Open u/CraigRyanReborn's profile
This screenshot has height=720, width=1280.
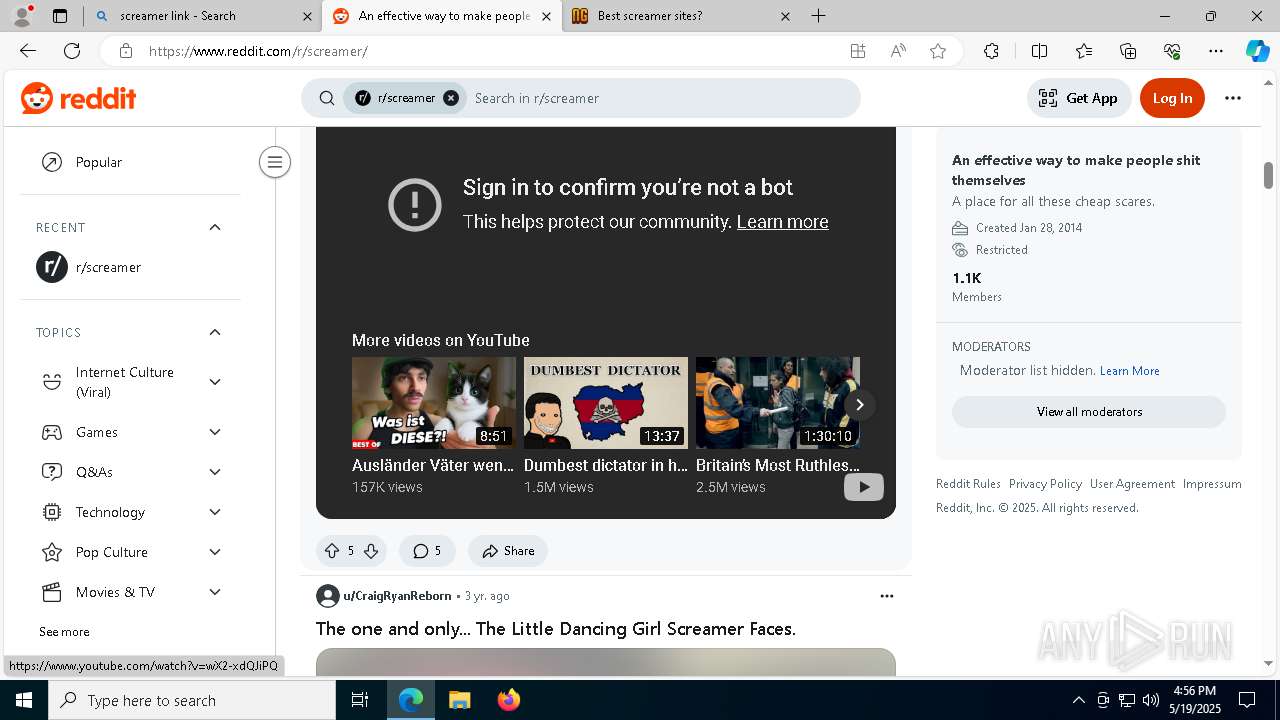coord(397,596)
